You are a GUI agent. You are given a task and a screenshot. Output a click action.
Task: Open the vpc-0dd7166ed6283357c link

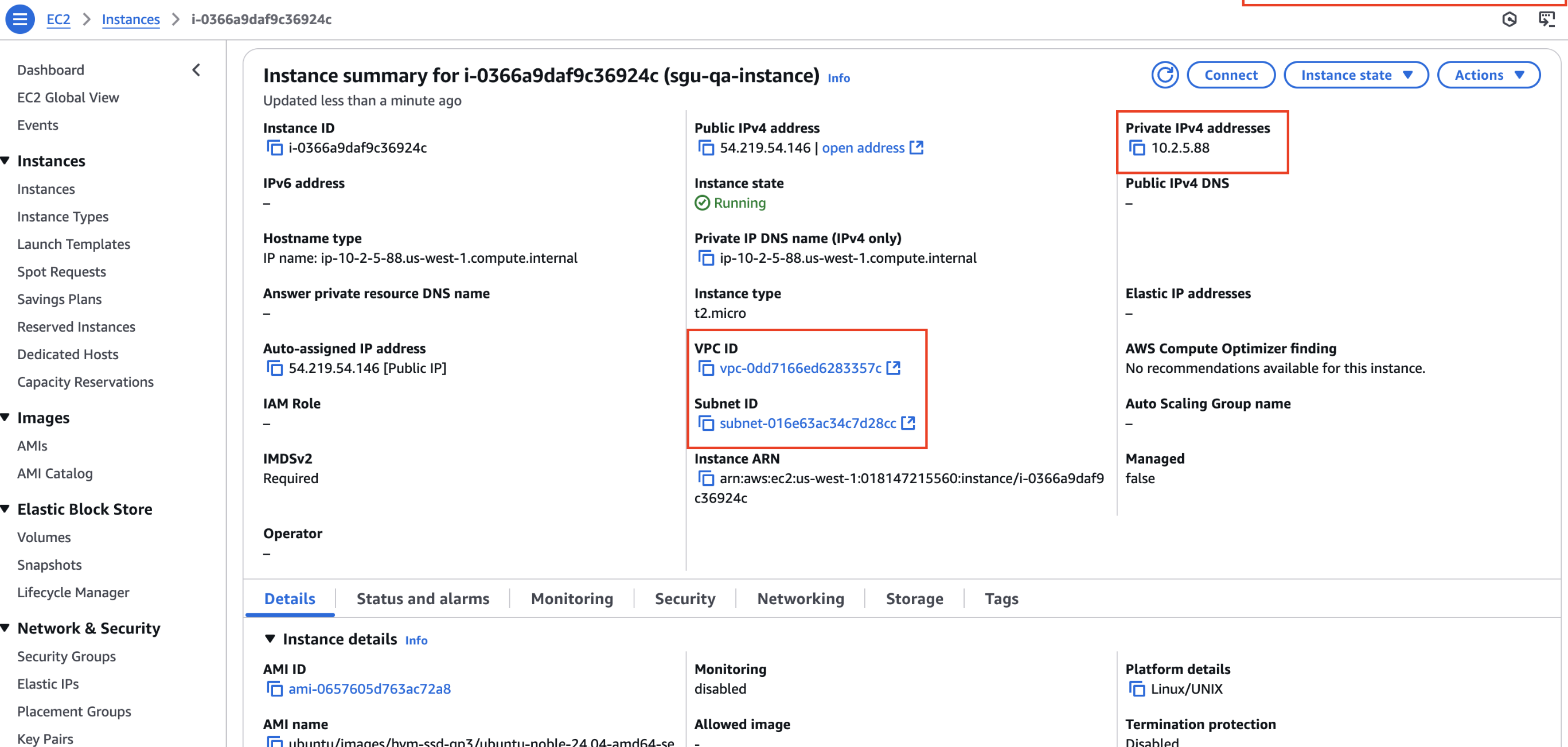tap(800, 368)
